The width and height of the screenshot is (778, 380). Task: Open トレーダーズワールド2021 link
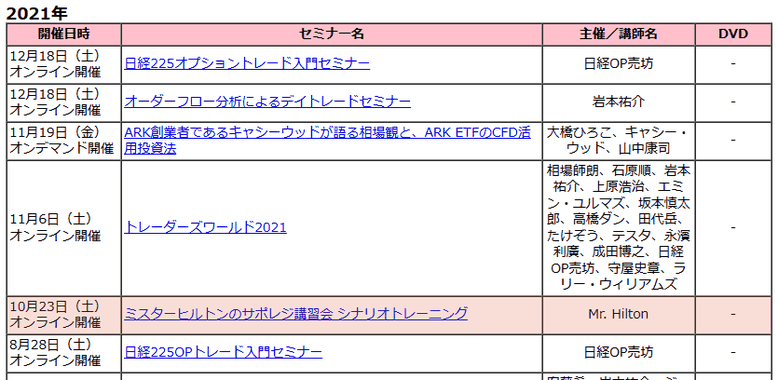point(205,228)
